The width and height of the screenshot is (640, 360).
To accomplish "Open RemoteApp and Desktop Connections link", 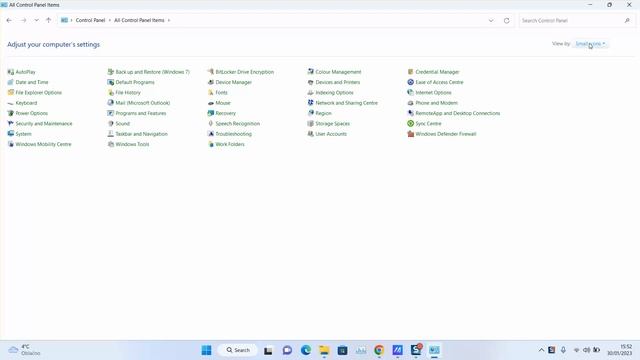I will tap(458, 113).
